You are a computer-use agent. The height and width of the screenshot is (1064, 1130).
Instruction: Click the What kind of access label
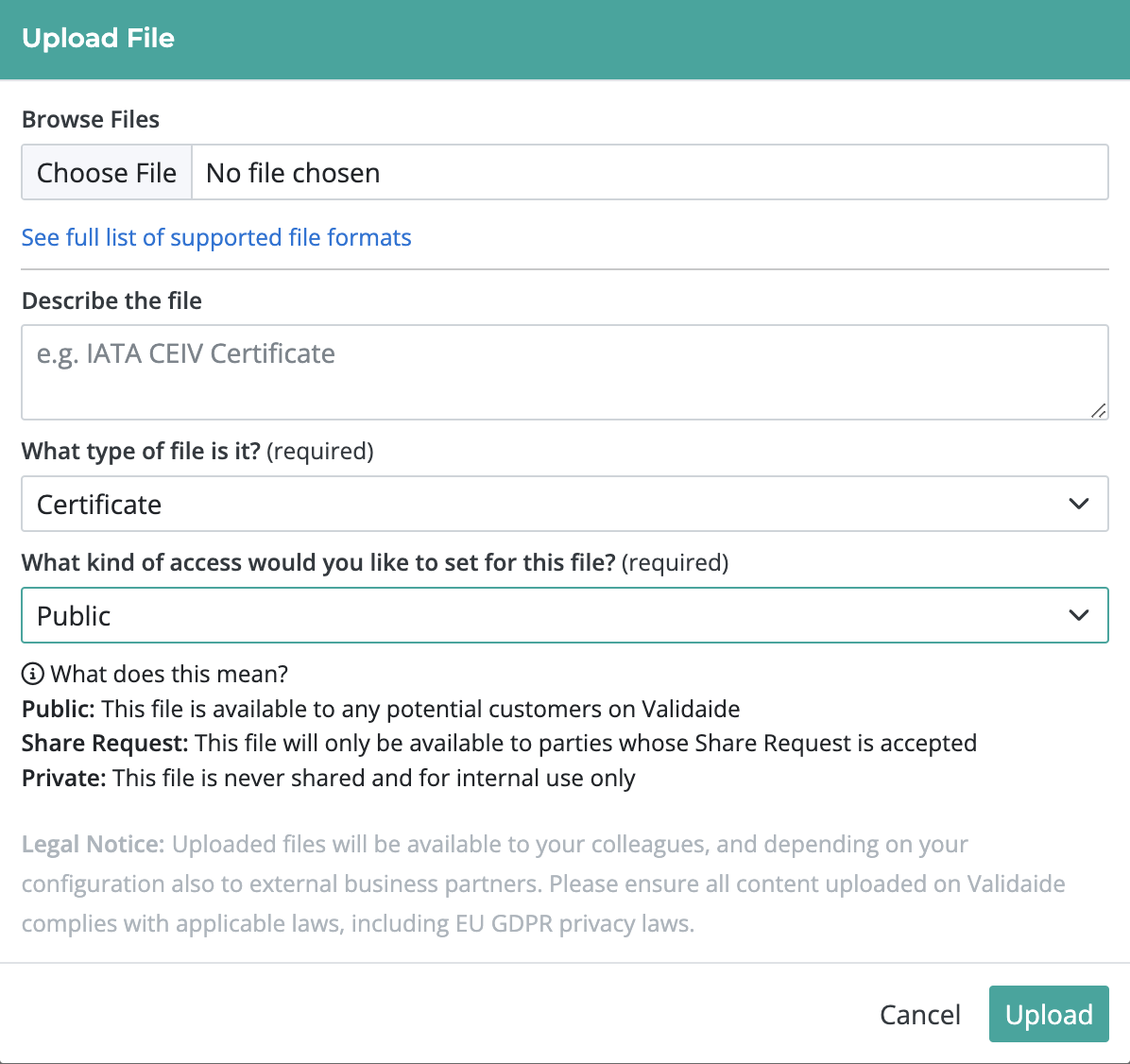pyautogui.click(x=375, y=562)
